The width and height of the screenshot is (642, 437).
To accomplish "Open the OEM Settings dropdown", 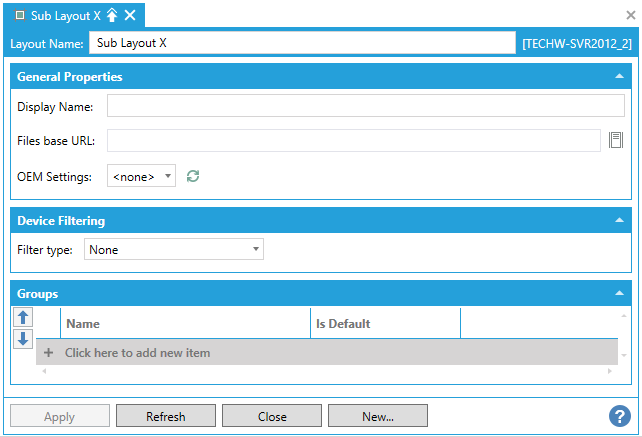I will [x=141, y=176].
